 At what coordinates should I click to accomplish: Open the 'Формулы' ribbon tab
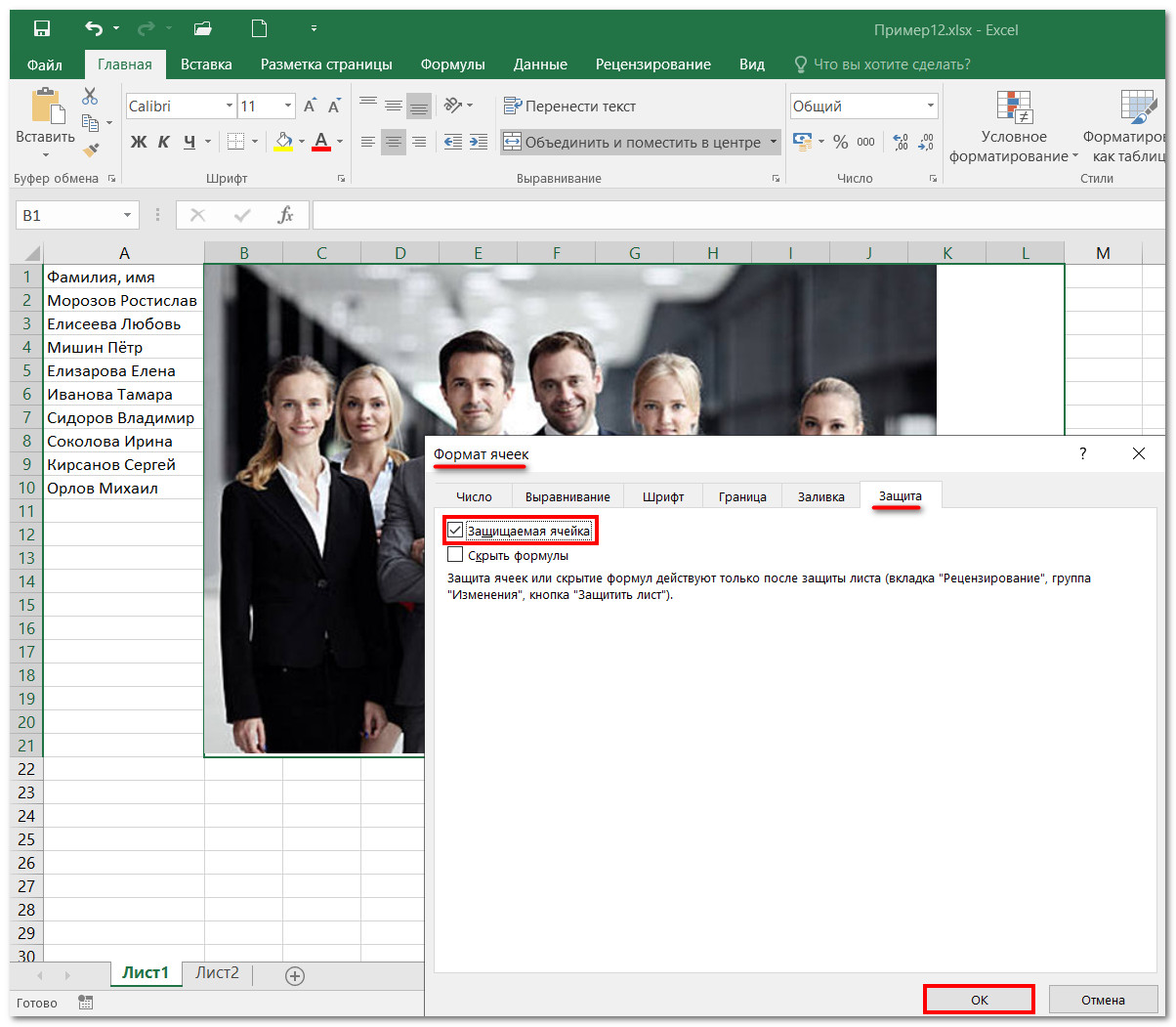point(452,64)
